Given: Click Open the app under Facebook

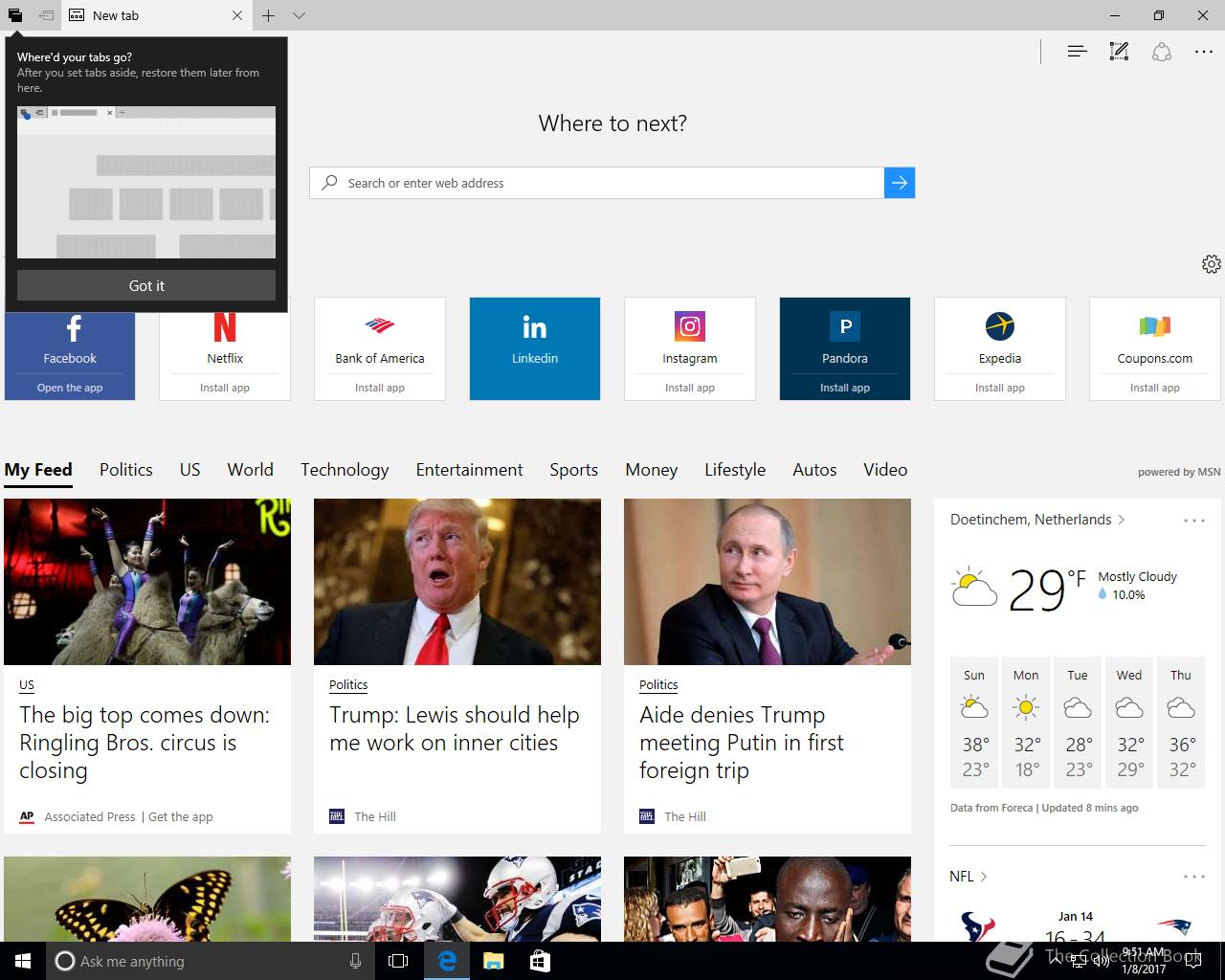Looking at the screenshot, I should coord(70,388).
